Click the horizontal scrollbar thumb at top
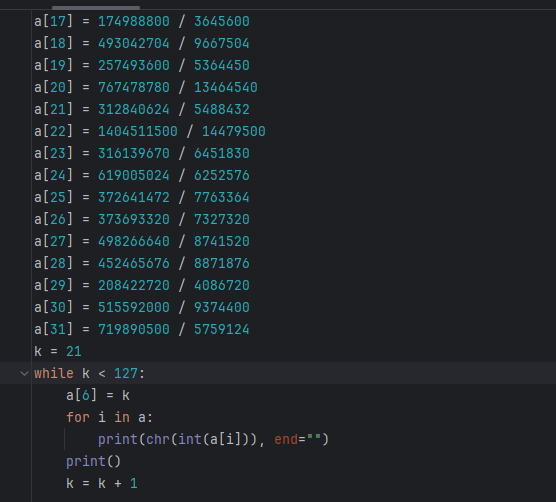 point(96,7)
